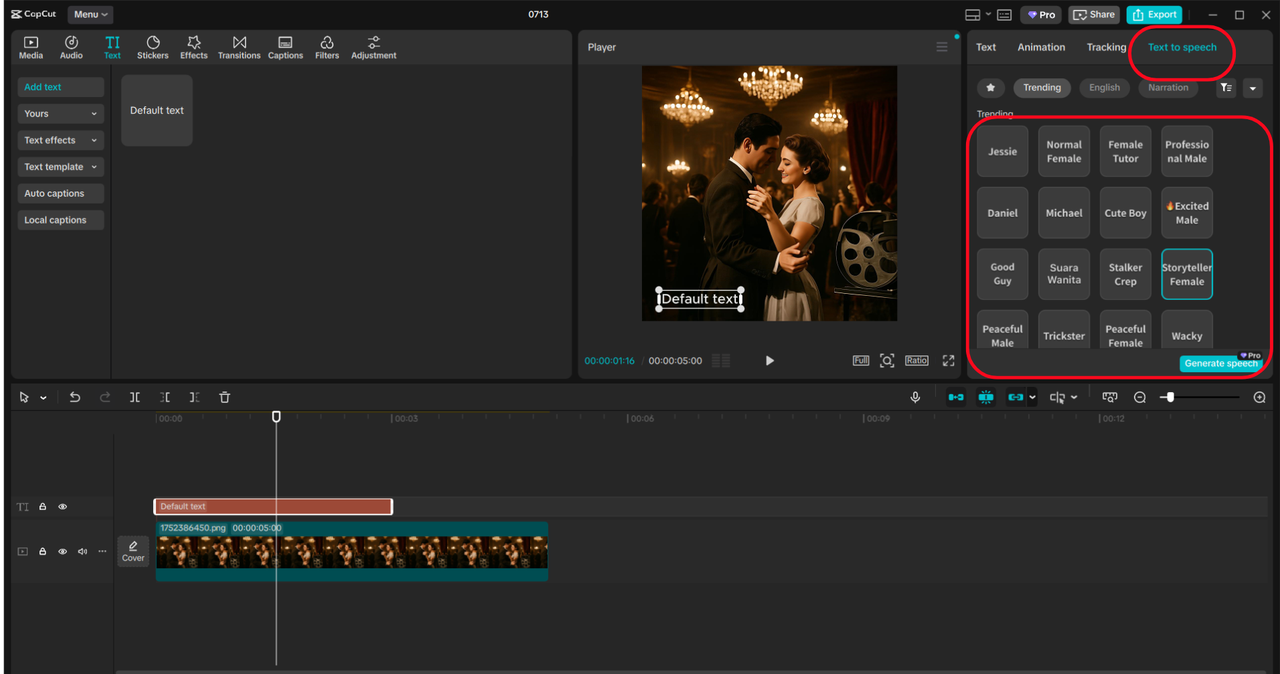The width and height of the screenshot is (1280, 674).
Task: Click the microphone record voiceover icon
Action: pyautogui.click(x=915, y=397)
